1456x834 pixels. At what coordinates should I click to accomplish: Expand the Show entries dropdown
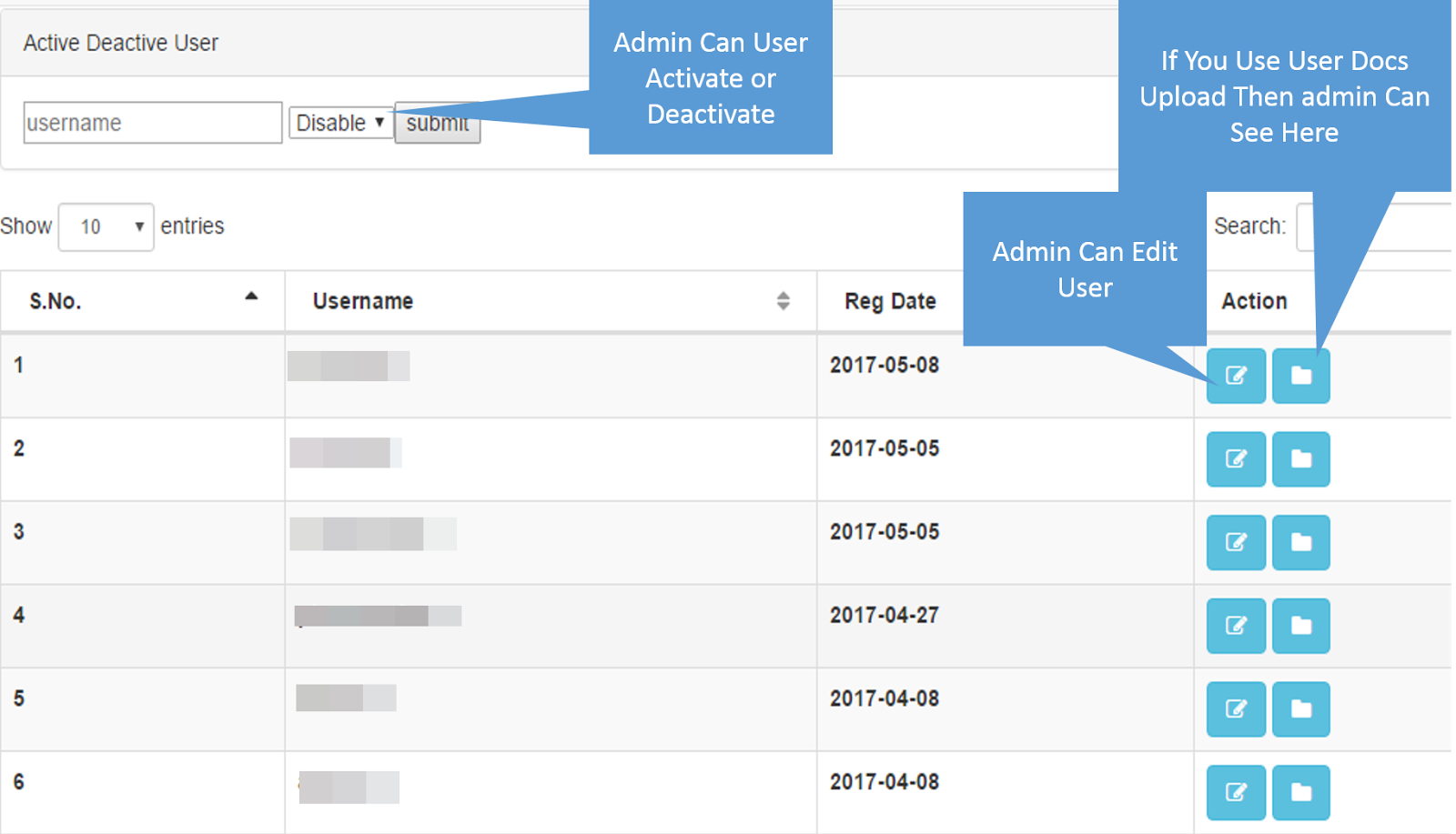106,226
